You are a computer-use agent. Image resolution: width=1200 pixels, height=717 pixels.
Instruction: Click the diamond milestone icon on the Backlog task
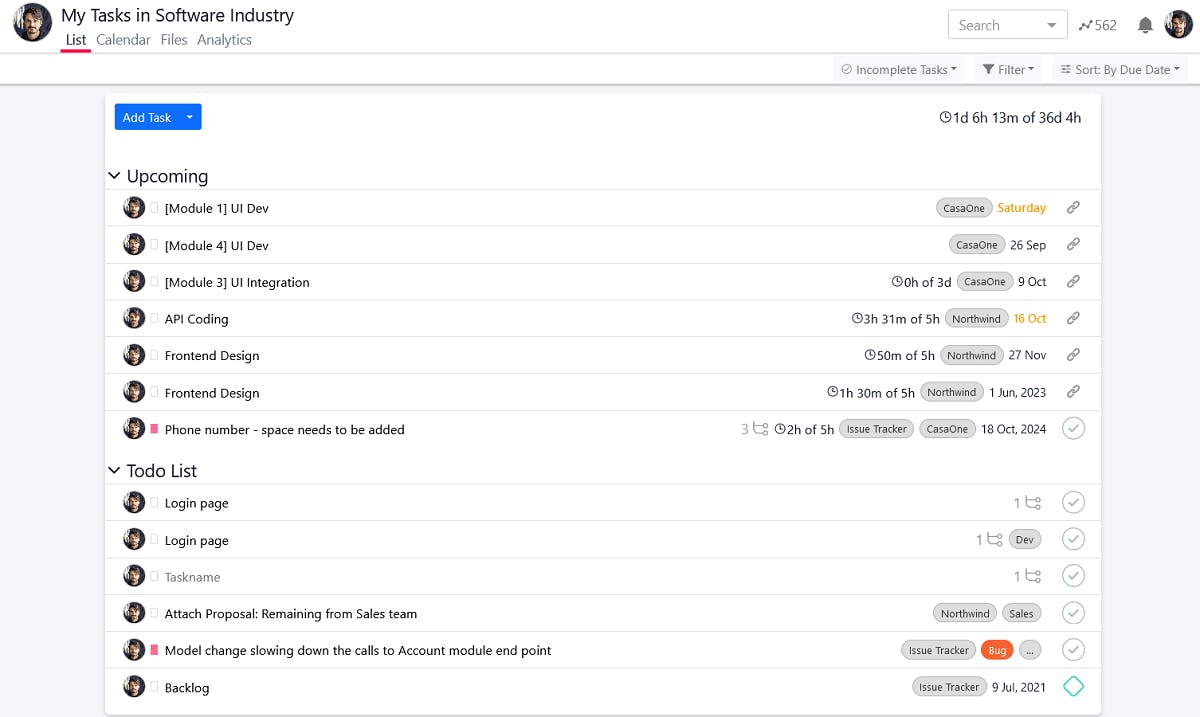[x=1074, y=686]
